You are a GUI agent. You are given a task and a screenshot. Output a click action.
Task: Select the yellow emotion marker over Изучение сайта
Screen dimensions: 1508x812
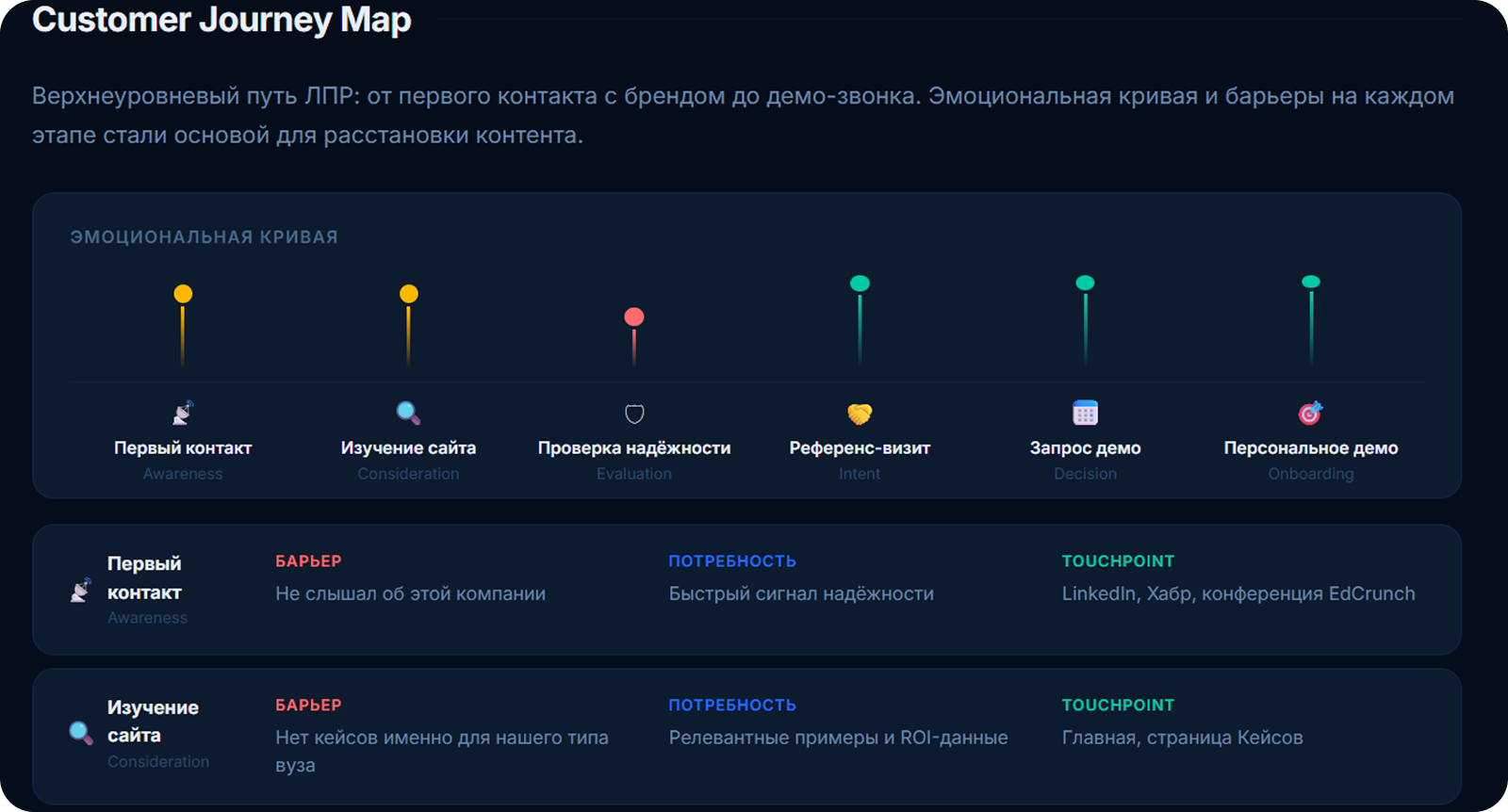coord(408,294)
